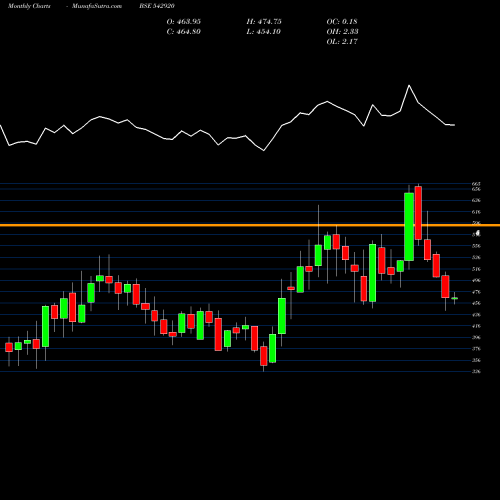Select the close value "C: 464.80"

[x=184, y=32]
